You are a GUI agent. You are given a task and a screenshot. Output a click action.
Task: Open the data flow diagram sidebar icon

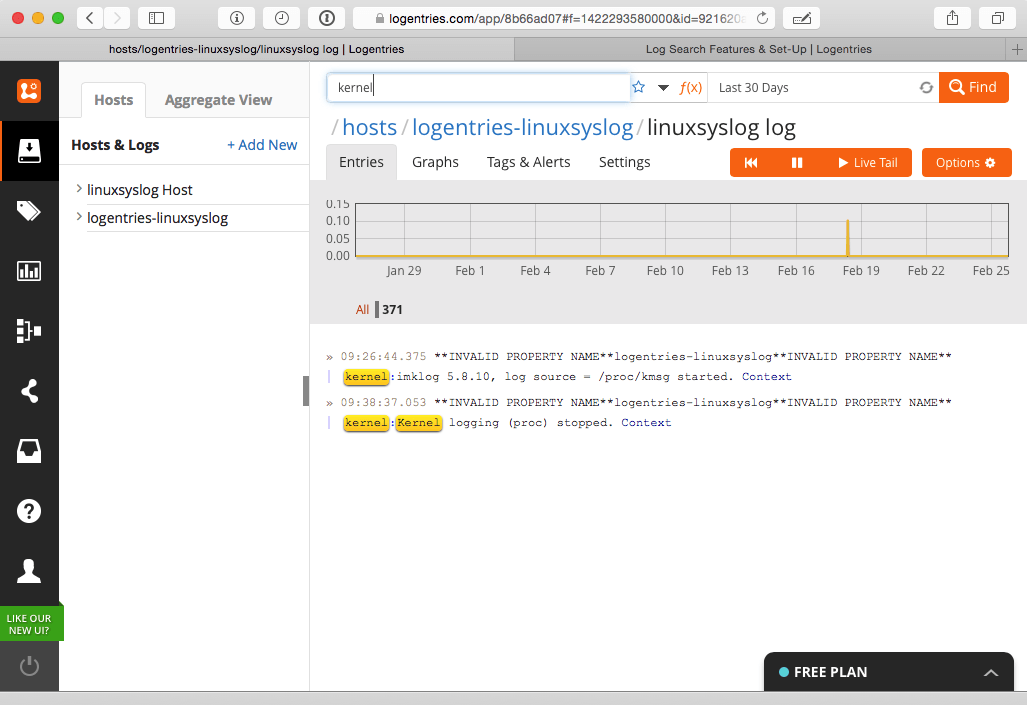29,331
